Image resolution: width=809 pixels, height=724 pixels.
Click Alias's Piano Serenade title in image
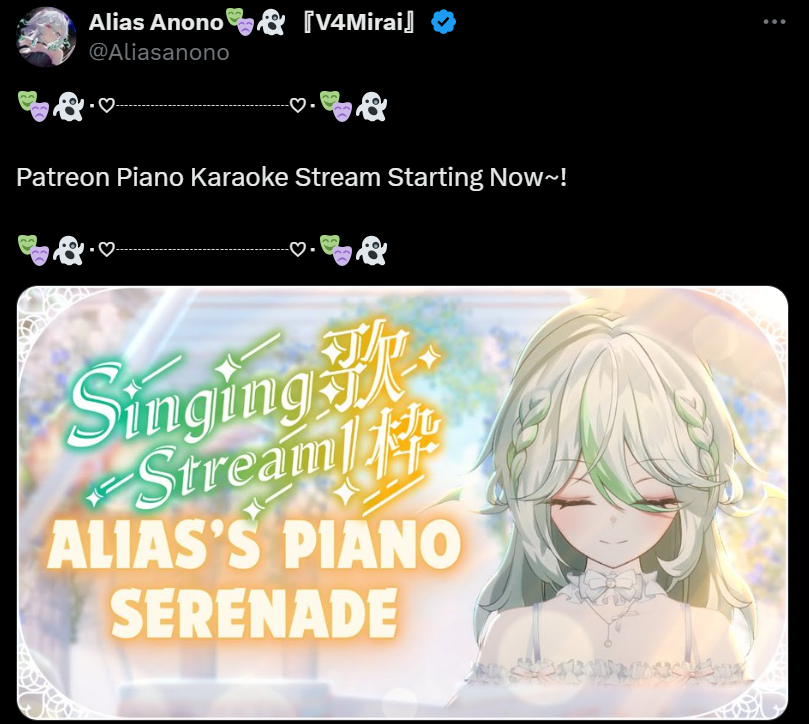coord(254,580)
